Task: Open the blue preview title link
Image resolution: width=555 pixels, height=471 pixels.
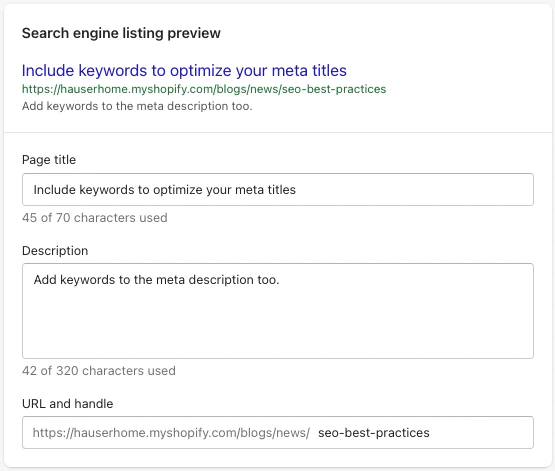Action: 184,70
